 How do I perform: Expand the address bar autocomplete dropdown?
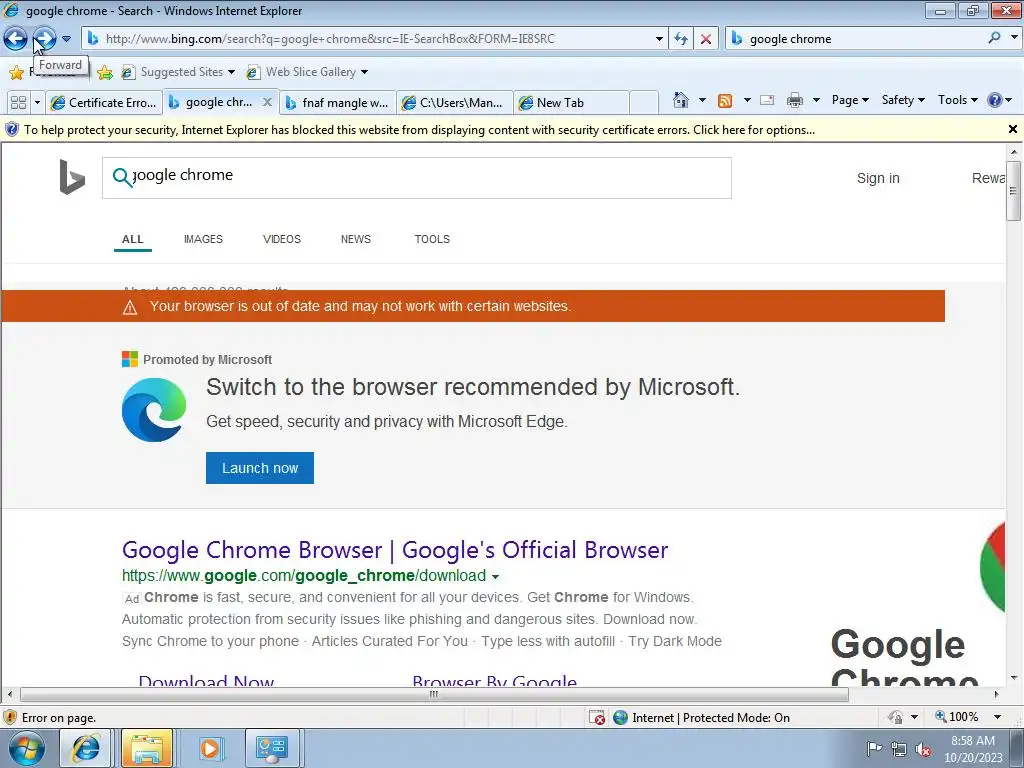[x=659, y=39]
